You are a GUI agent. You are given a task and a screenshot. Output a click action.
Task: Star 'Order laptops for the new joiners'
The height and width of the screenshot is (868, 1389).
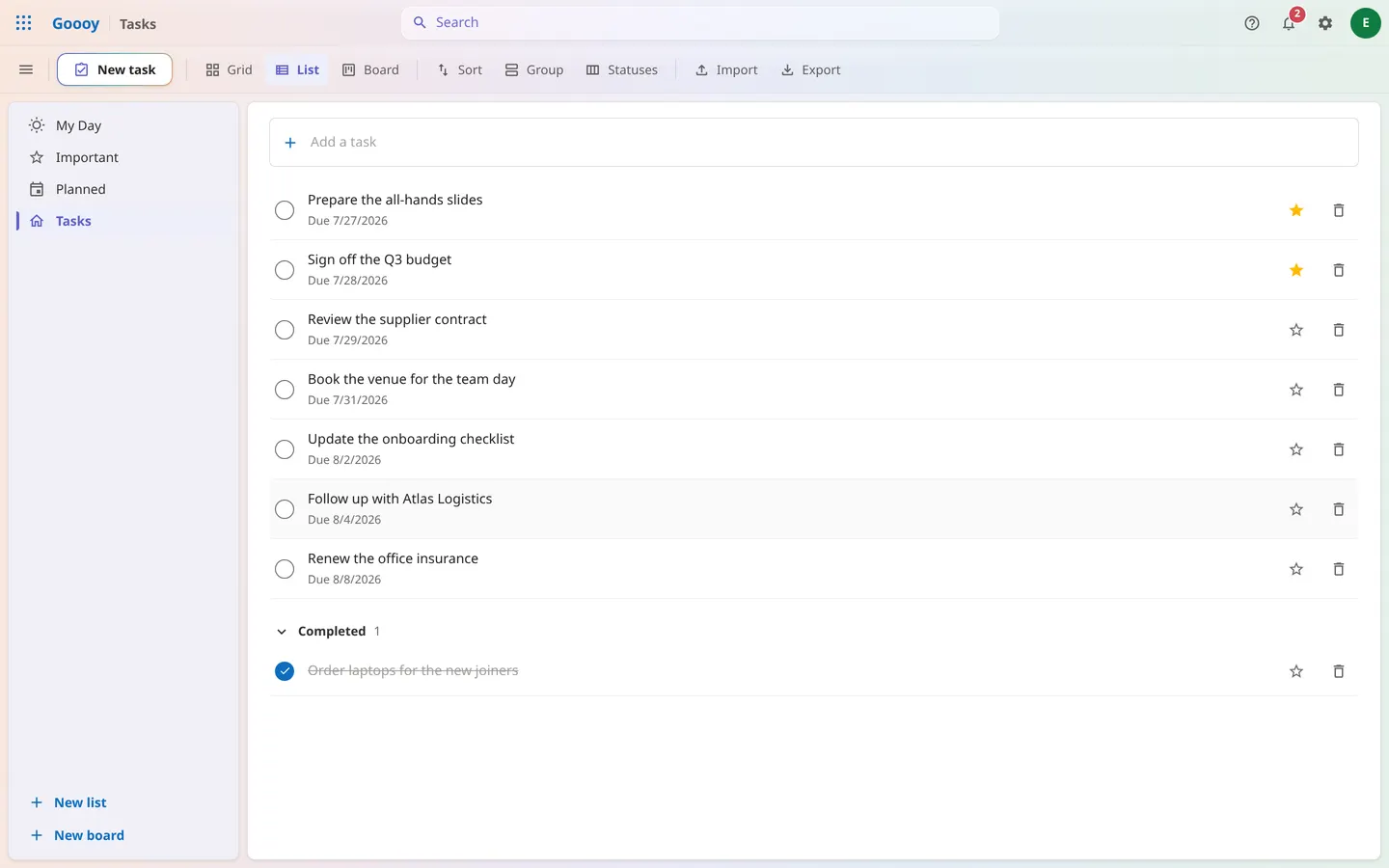pos(1296,671)
